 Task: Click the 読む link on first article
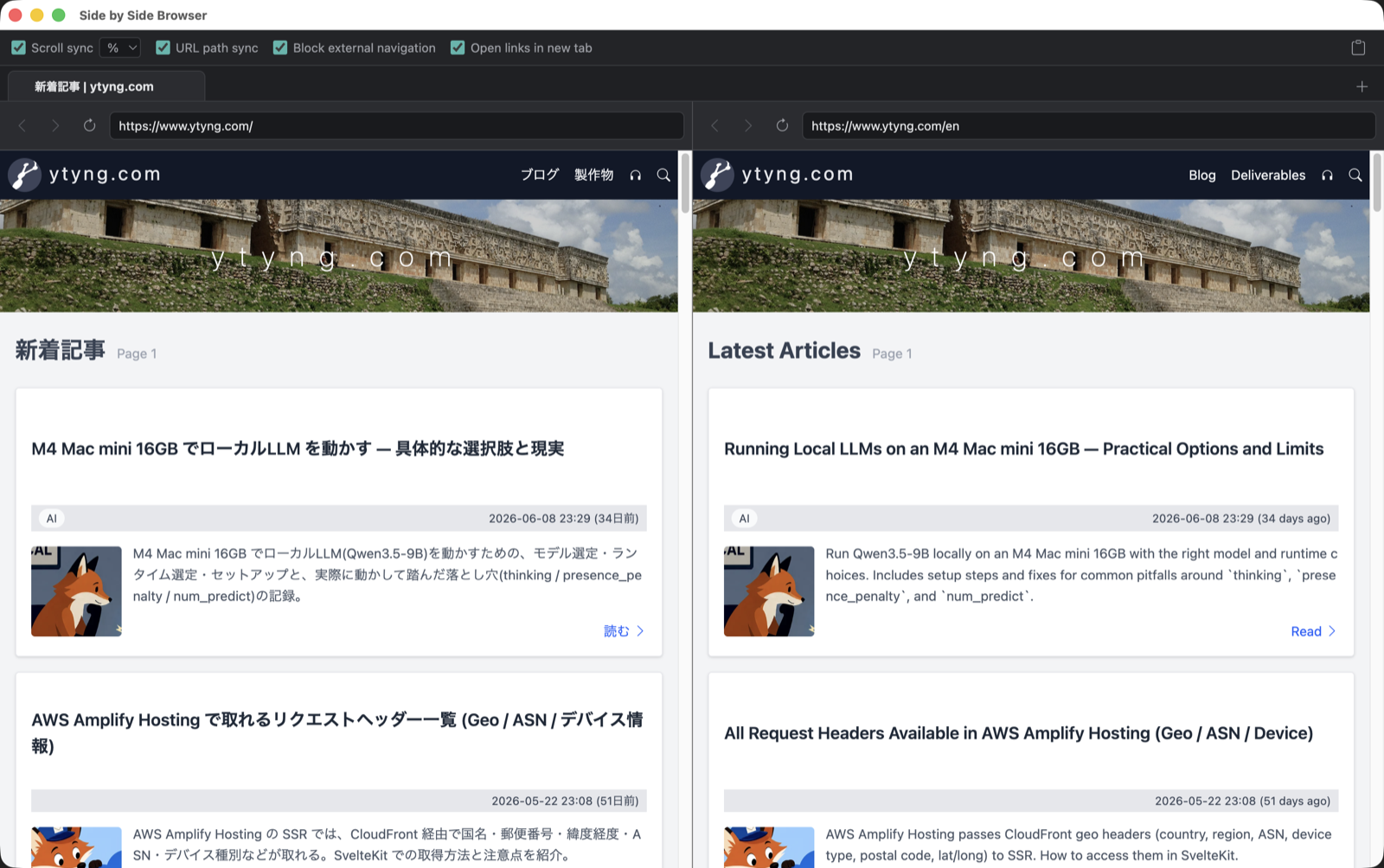point(617,631)
